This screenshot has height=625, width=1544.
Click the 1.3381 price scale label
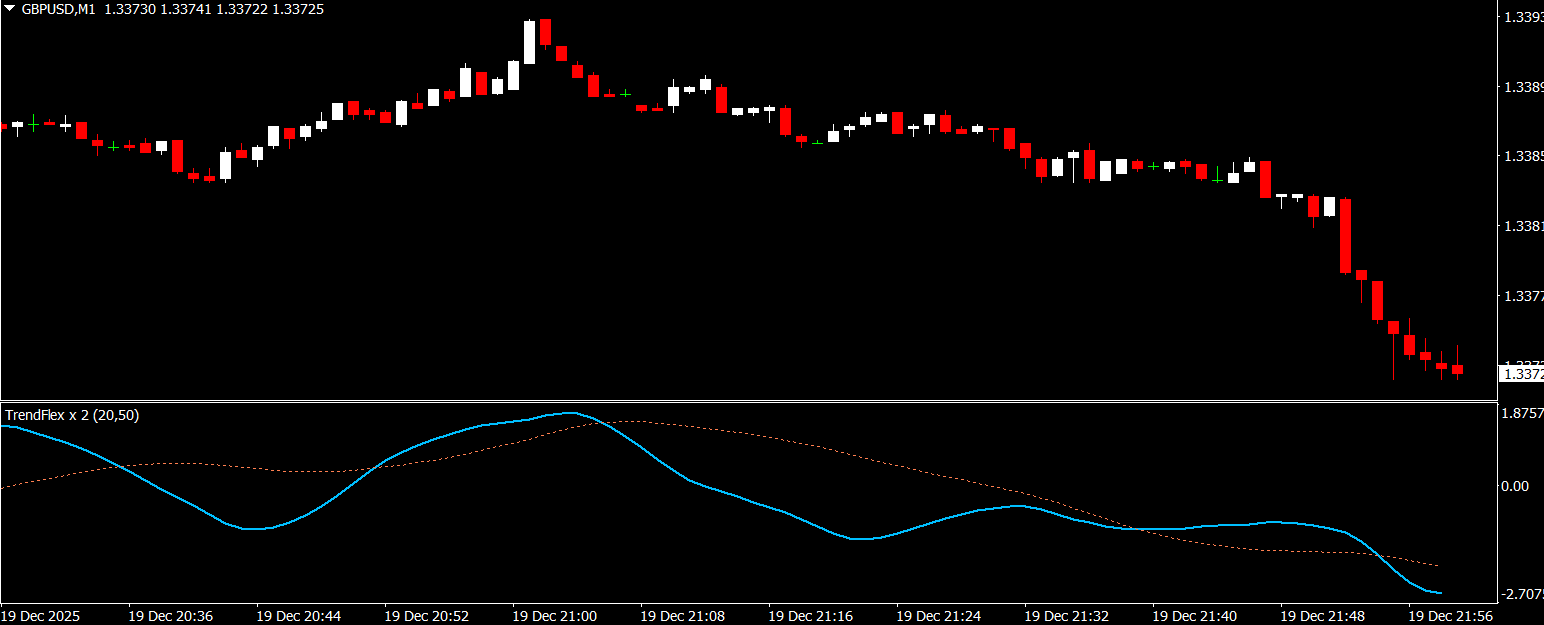point(1523,227)
